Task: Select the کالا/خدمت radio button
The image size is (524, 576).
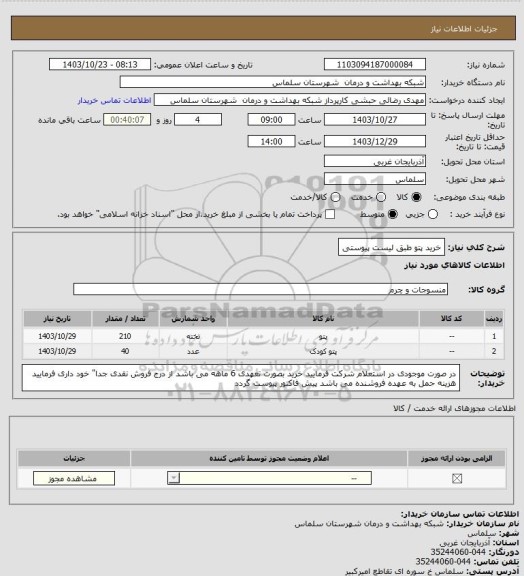Action: tap(335, 197)
